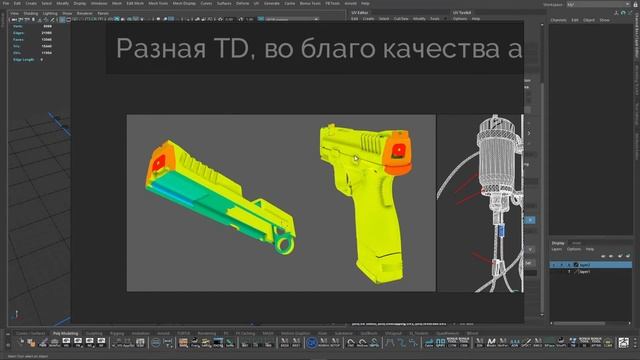Switch to the Poly Modeling shelf tab
Screen dimensions: 640x360
coord(65,333)
